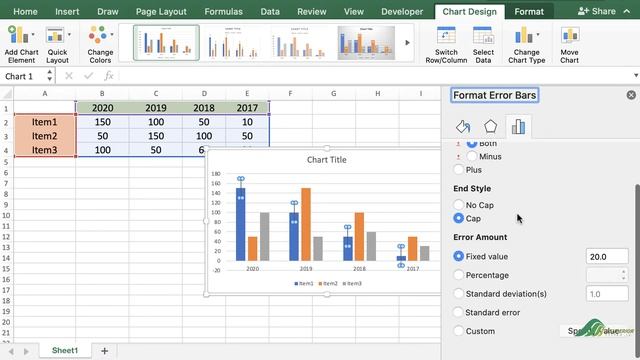Add a new sheet with plus button
The width and height of the screenshot is (640, 360).
pos(104,351)
